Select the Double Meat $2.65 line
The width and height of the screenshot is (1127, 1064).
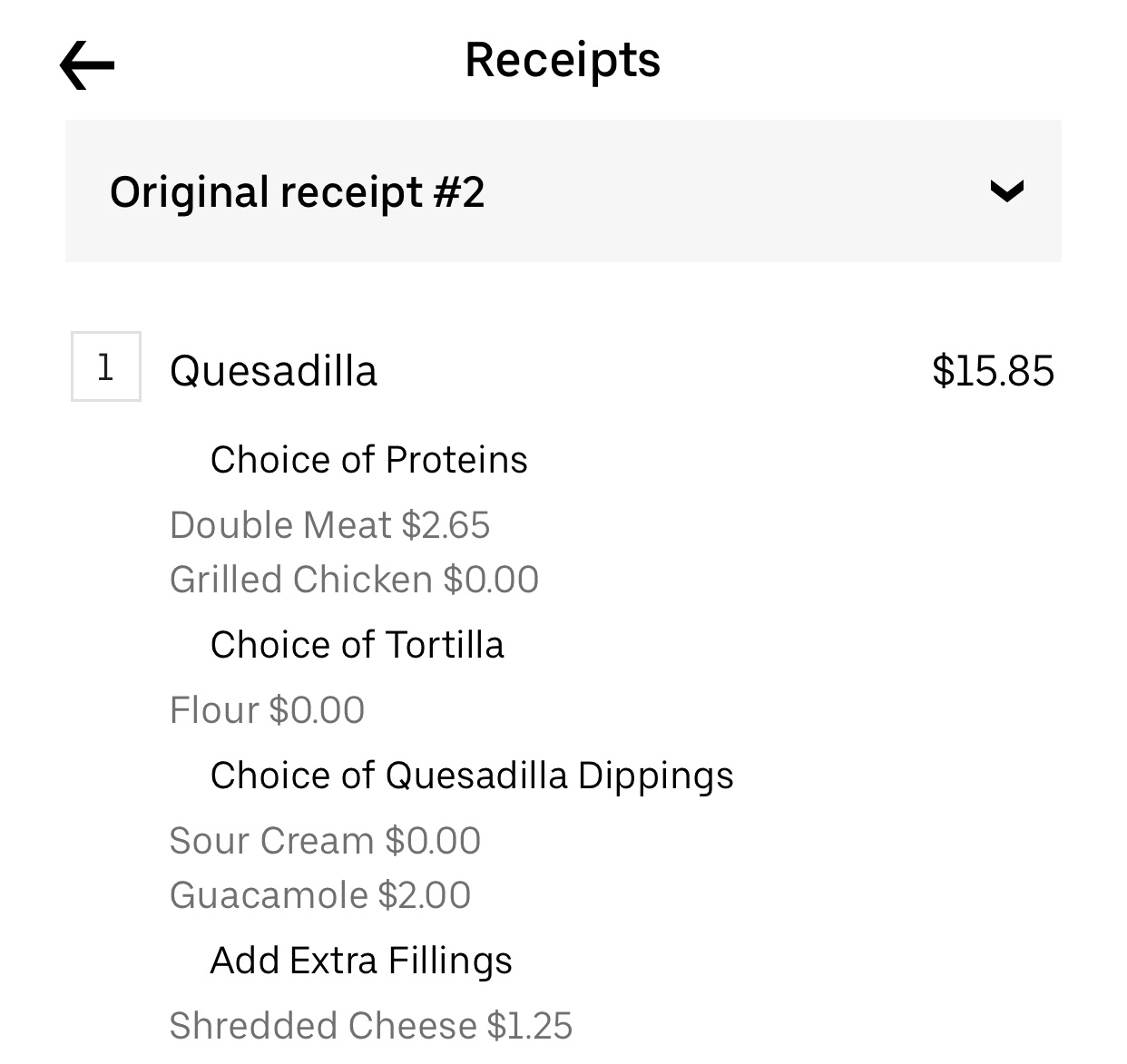(x=329, y=525)
